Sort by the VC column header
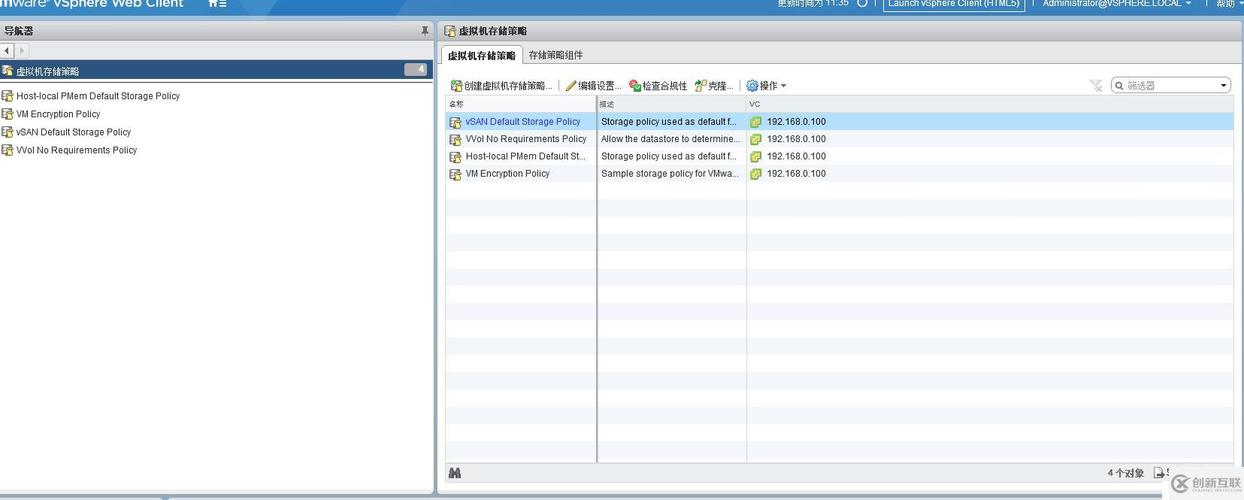Screen dimensions: 1244x500 [x=990, y=104]
